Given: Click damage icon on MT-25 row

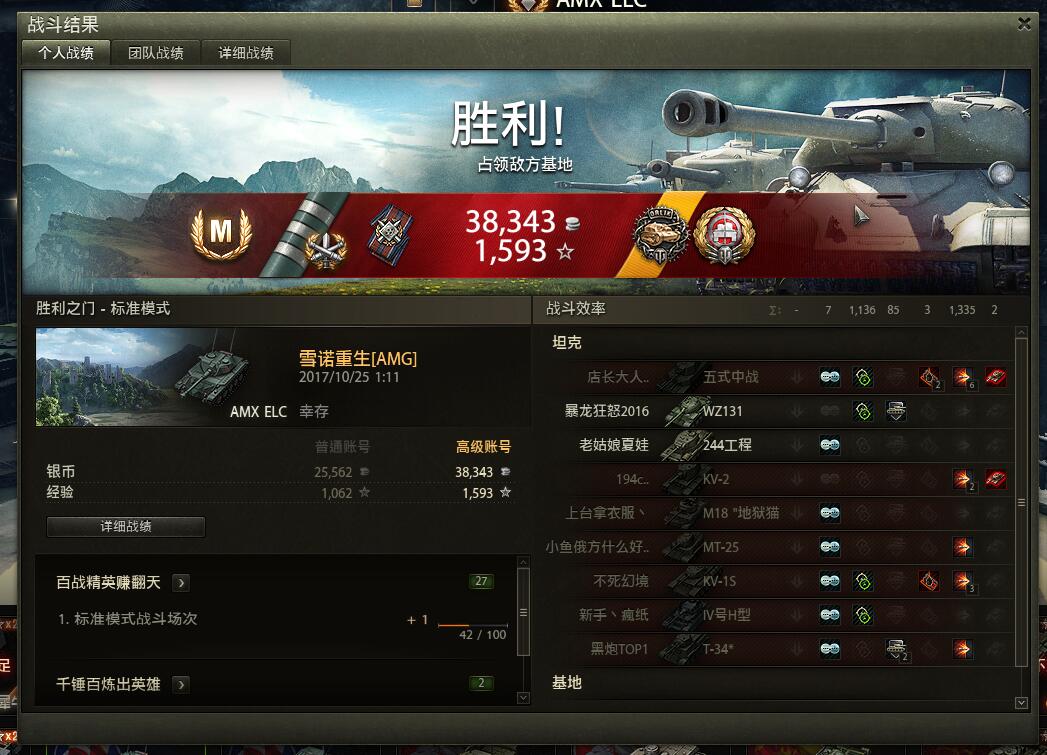Looking at the screenshot, I should [962, 547].
